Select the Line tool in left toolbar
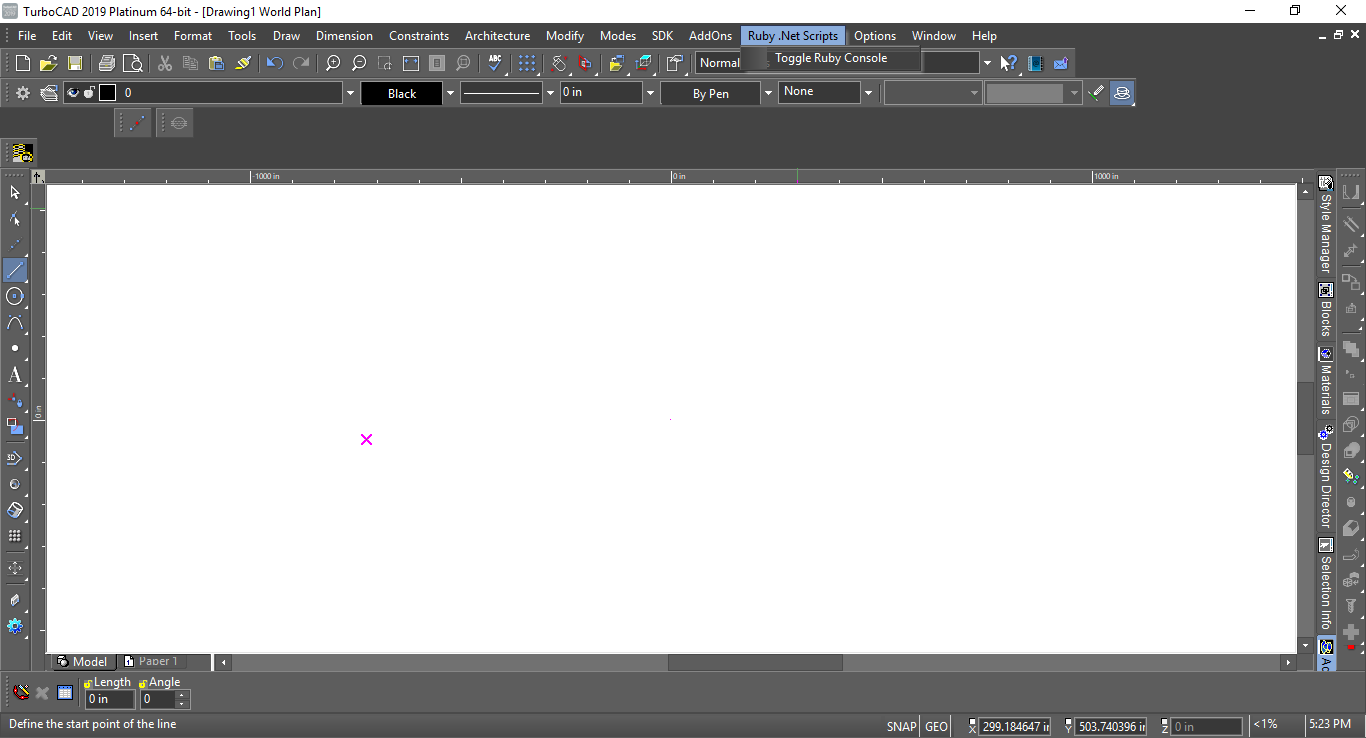This screenshot has width=1366, height=738. point(15,270)
